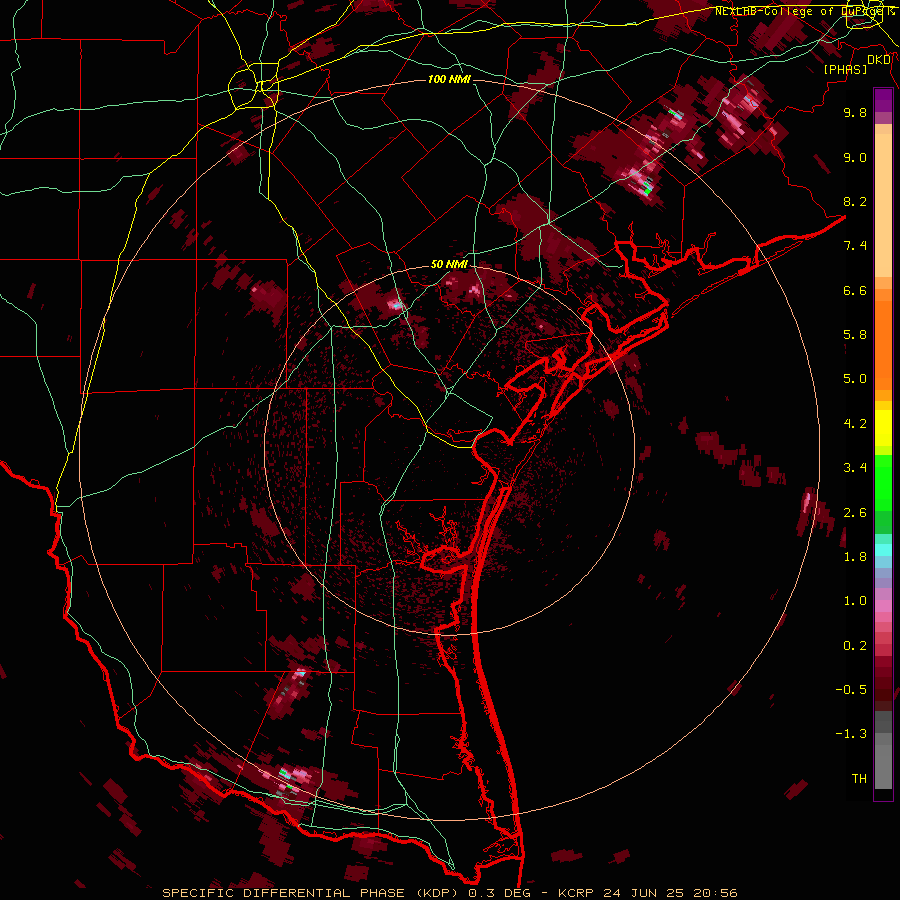
Task: Click the -1.3 scale value
Action: 851,734
